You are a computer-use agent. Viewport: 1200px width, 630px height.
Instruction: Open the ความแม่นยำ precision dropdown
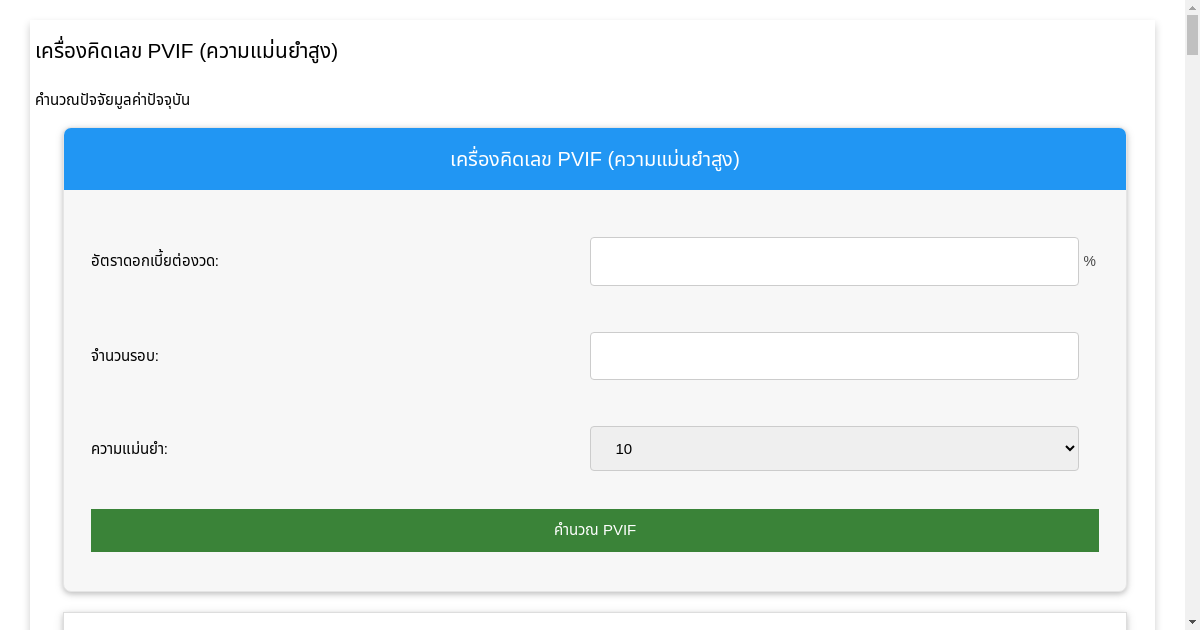(x=834, y=448)
